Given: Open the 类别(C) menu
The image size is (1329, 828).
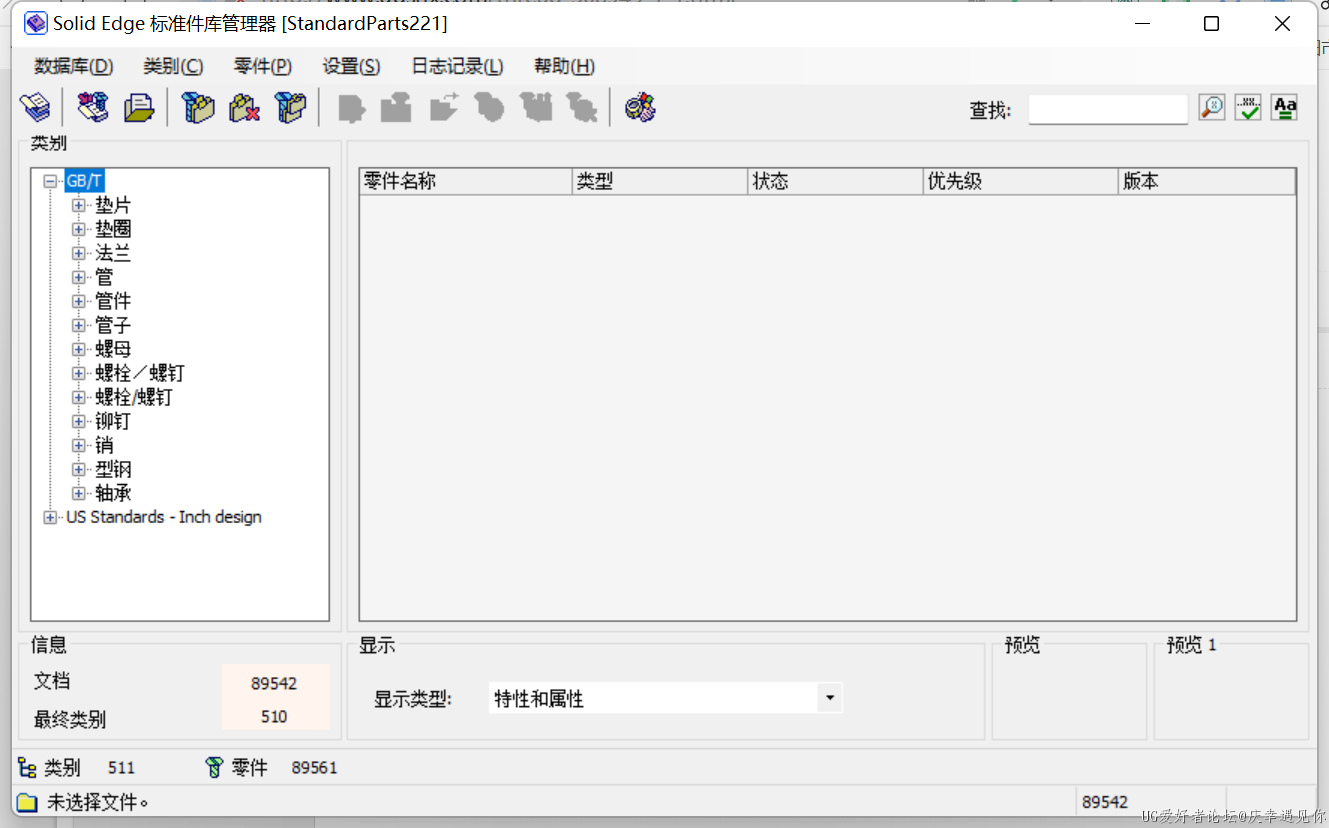Looking at the screenshot, I should [x=173, y=66].
